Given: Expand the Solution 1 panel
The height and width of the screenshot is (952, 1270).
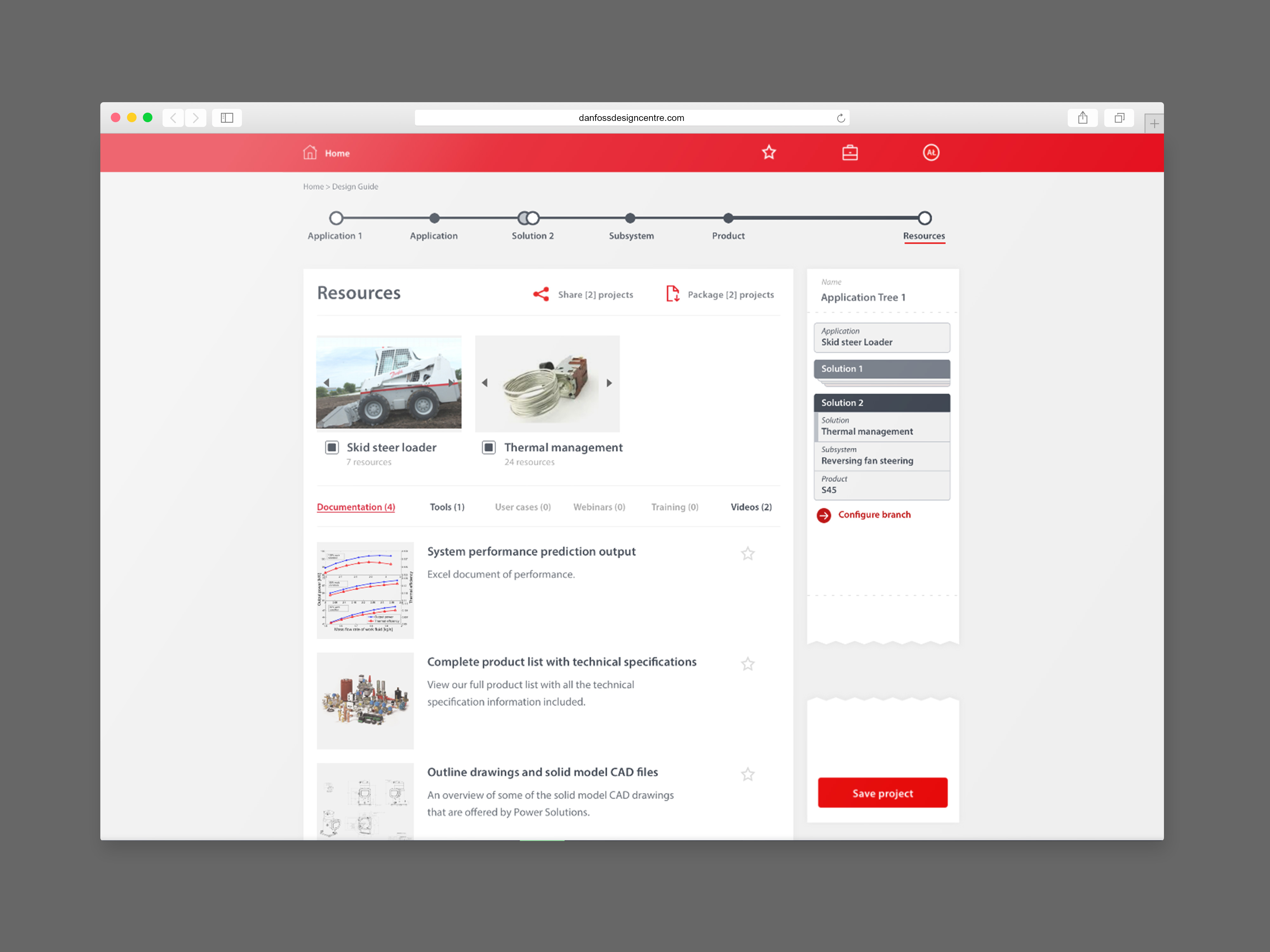Looking at the screenshot, I should 882,369.
